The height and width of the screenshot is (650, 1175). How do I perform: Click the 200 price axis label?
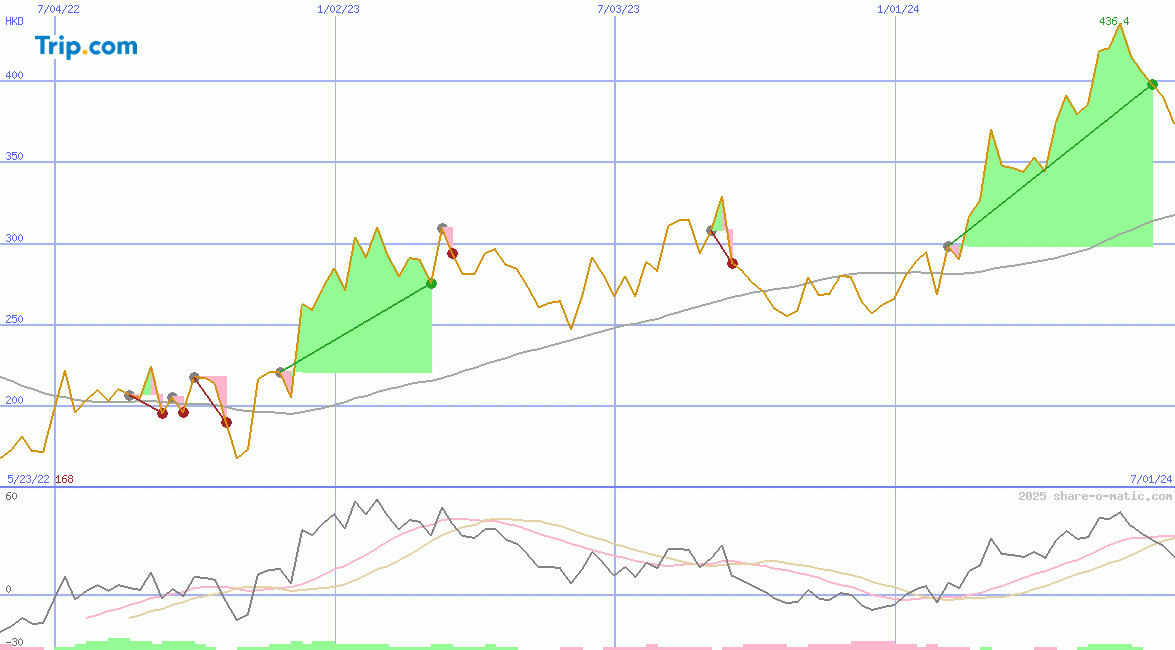[x=14, y=400]
